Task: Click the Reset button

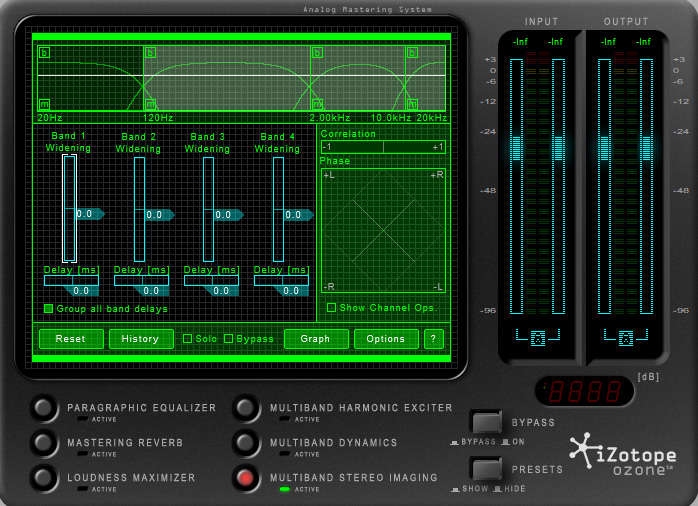Action: pyautogui.click(x=71, y=339)
